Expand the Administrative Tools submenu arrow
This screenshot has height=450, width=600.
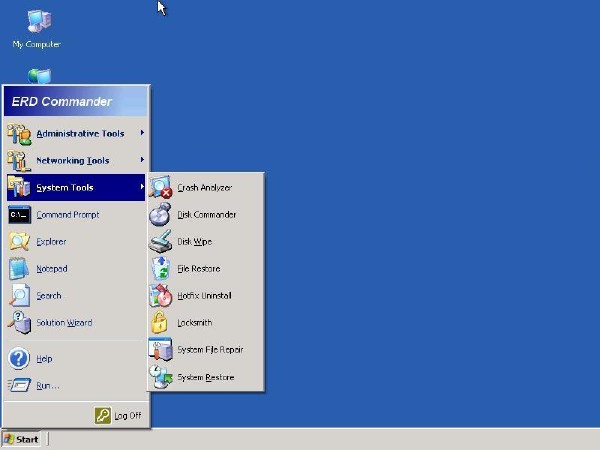[142, 133]
